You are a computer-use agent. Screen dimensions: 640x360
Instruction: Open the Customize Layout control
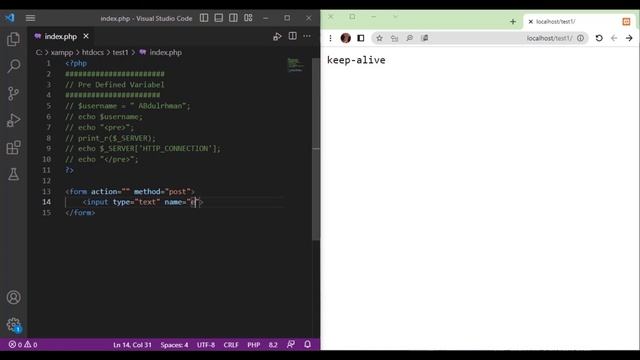tap(248, 18)
